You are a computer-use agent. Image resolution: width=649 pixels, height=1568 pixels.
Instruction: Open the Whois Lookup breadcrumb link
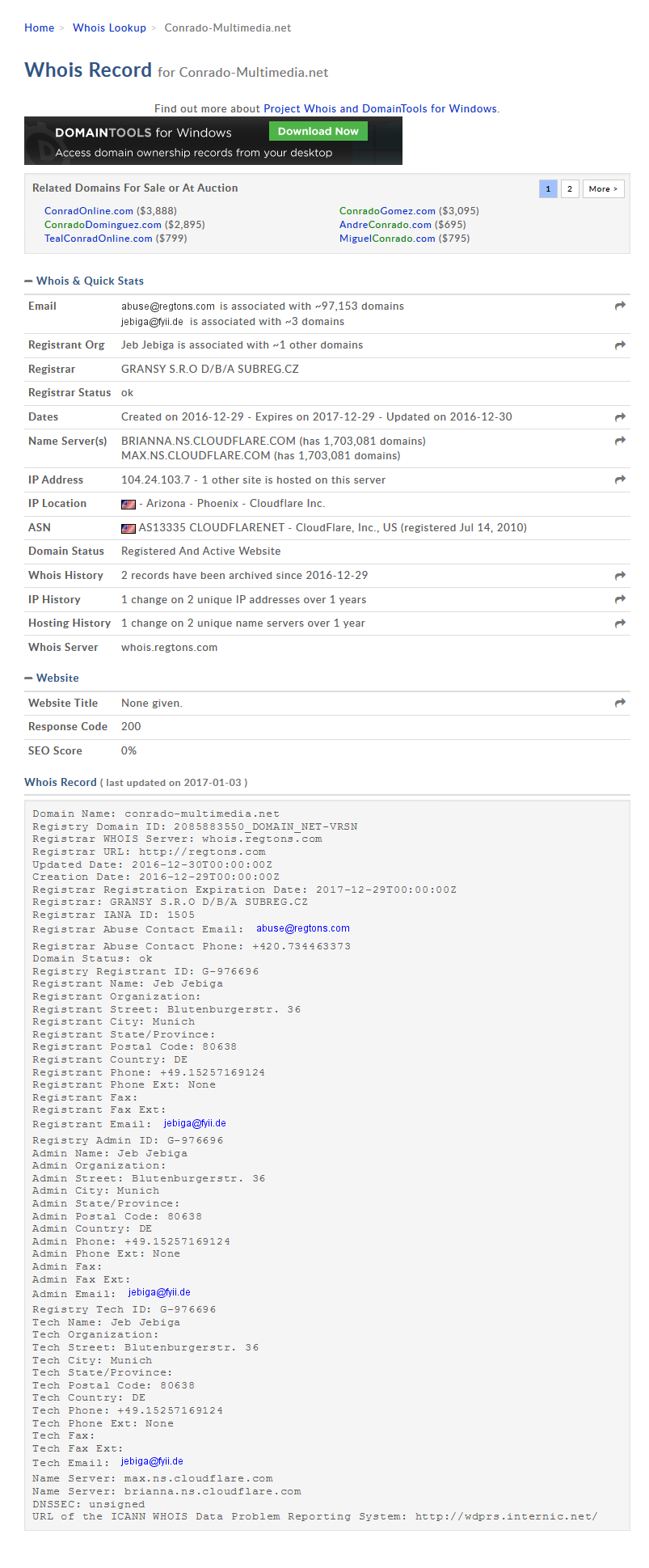click(x=109, y=27)
